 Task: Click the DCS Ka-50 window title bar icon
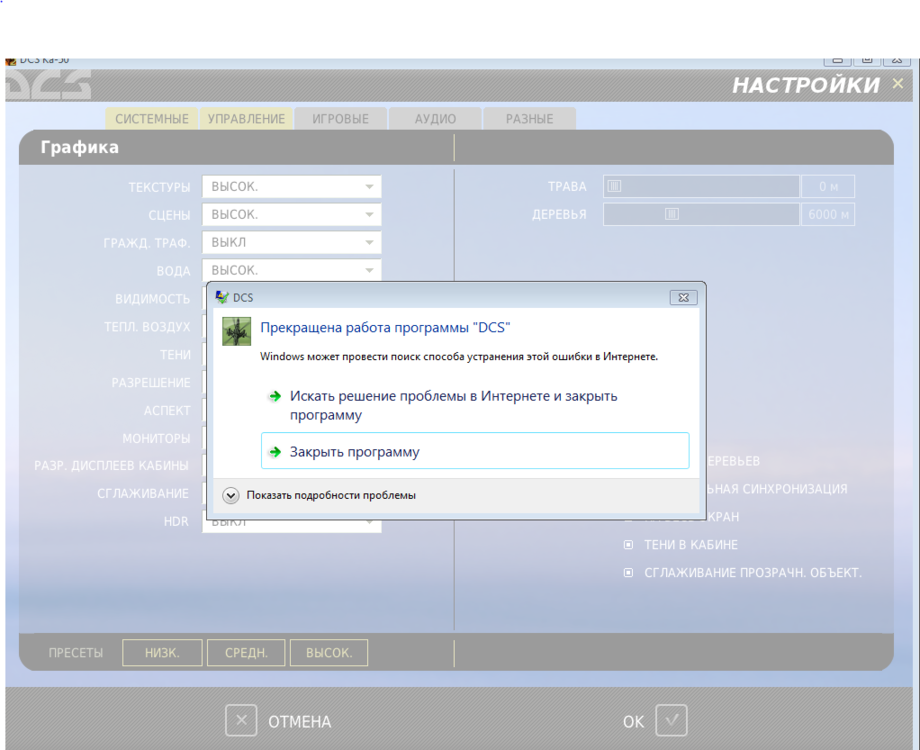[11, 62]
